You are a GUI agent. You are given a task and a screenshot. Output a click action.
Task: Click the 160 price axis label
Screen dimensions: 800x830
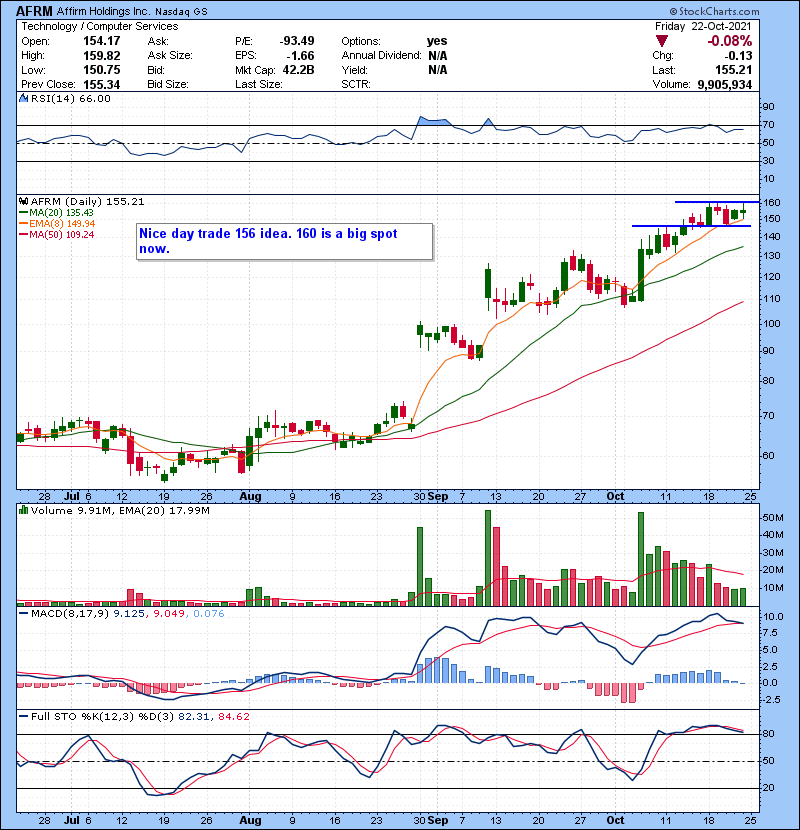coord(772,202)
